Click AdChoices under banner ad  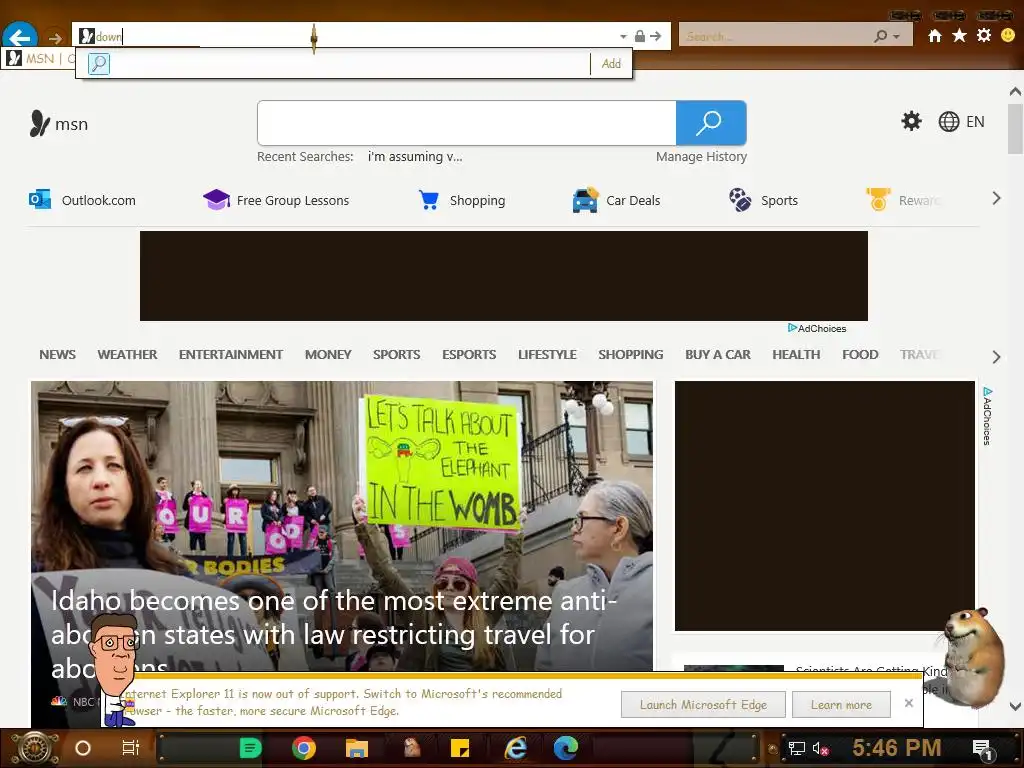(x=817, y=328)
